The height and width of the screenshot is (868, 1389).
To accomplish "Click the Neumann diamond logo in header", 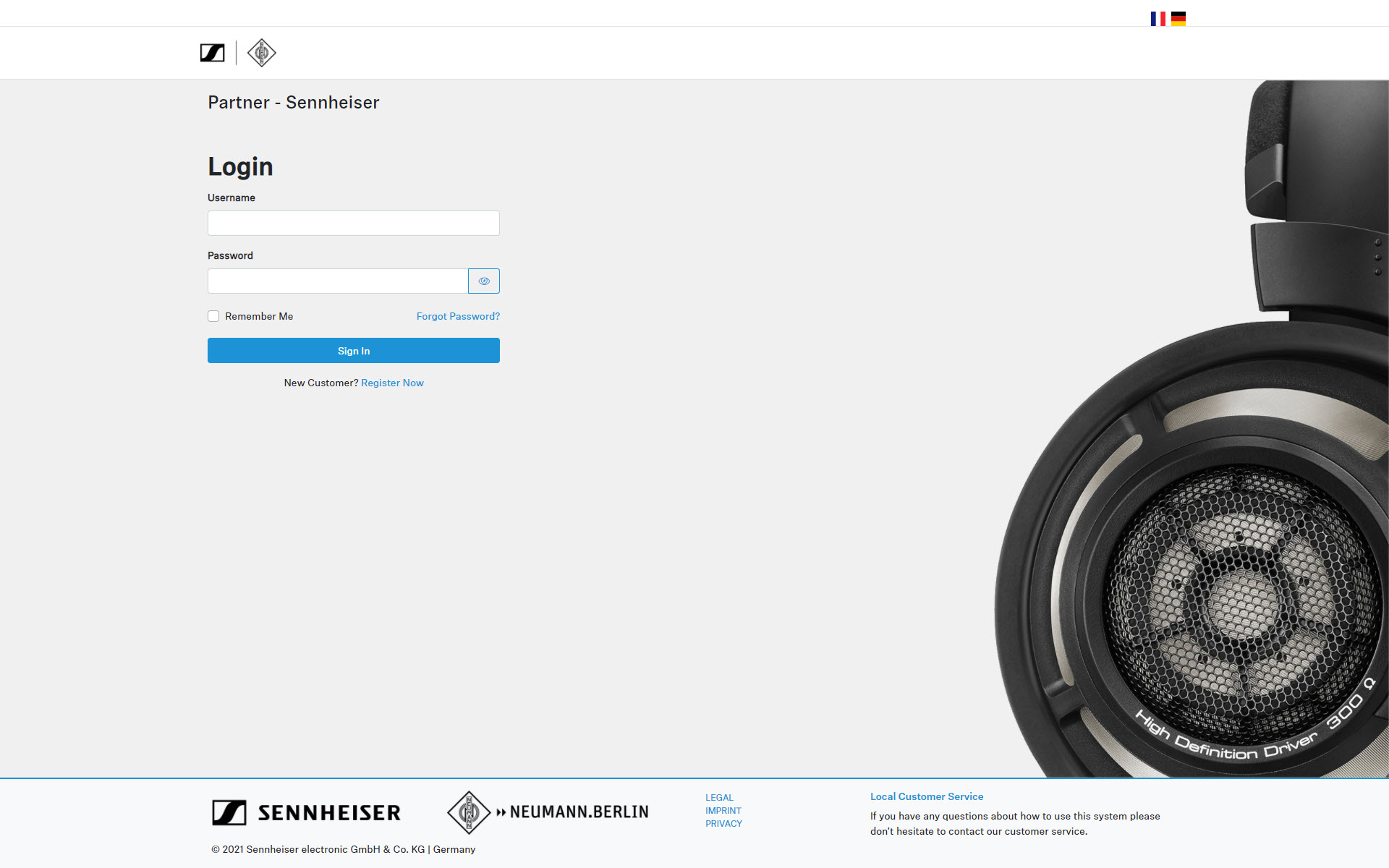I will point(261,53).
